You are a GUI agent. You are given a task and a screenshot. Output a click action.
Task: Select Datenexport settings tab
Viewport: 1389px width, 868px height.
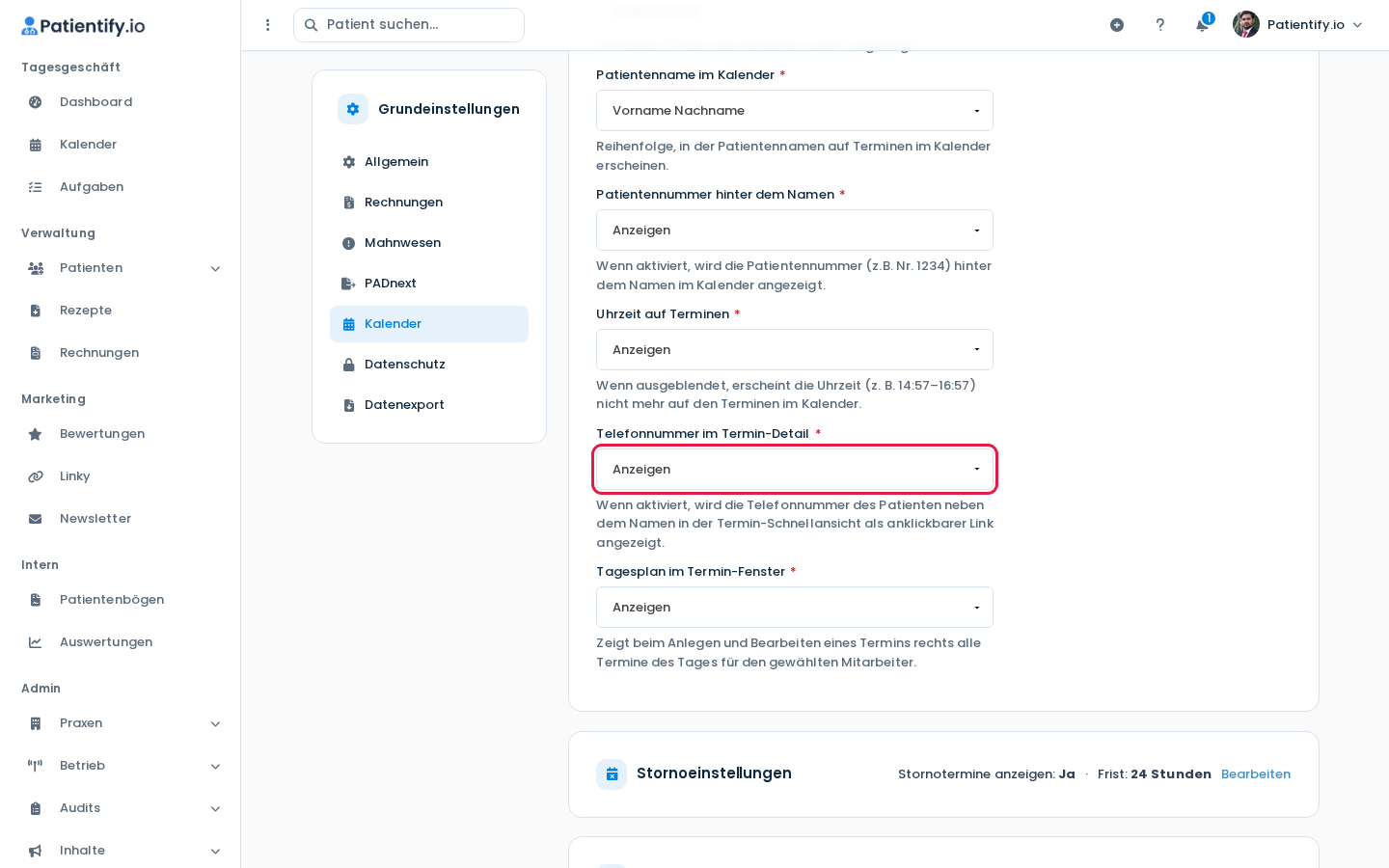(x=429, y=405)
